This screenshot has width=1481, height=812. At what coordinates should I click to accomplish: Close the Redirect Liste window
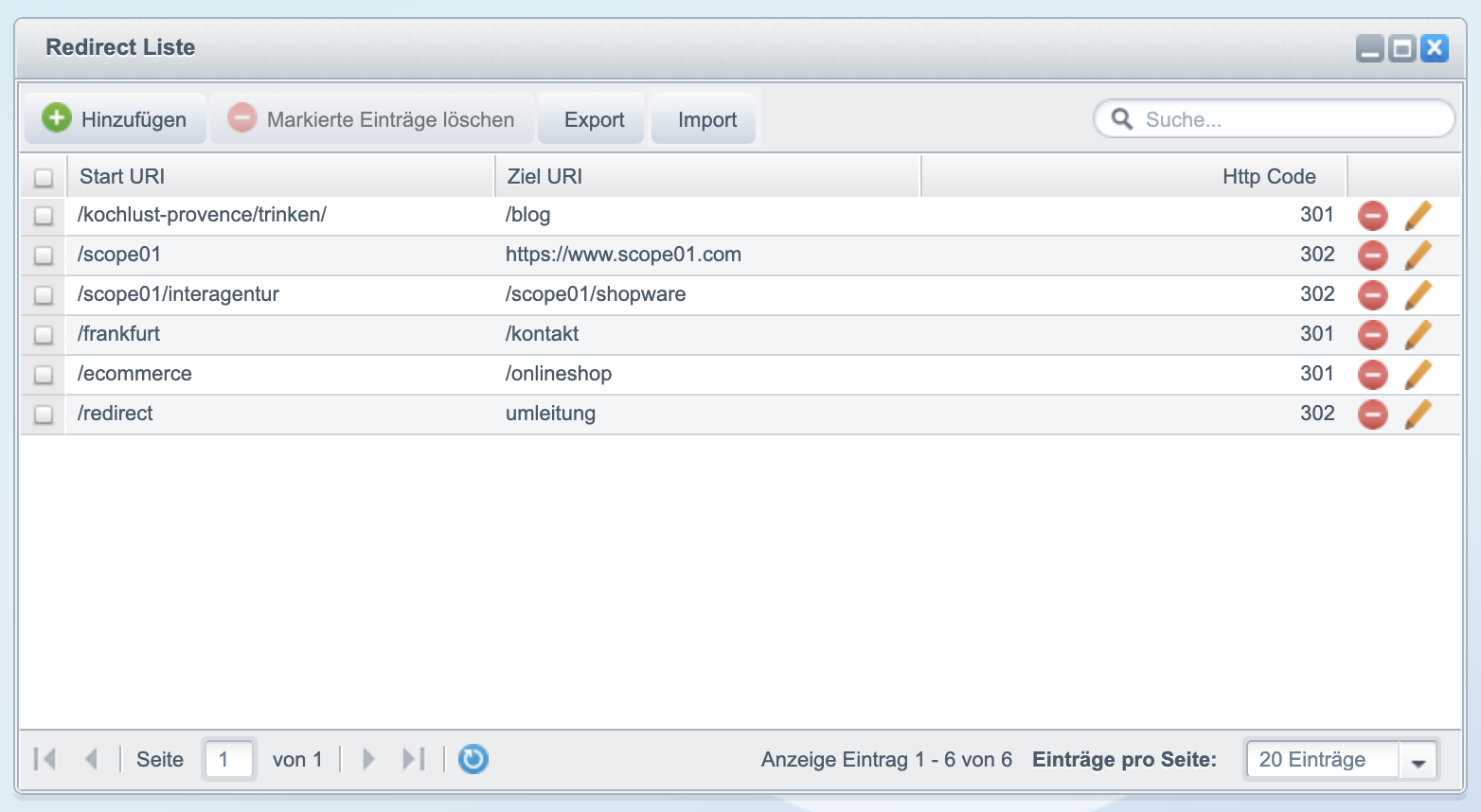point(1435,48)
